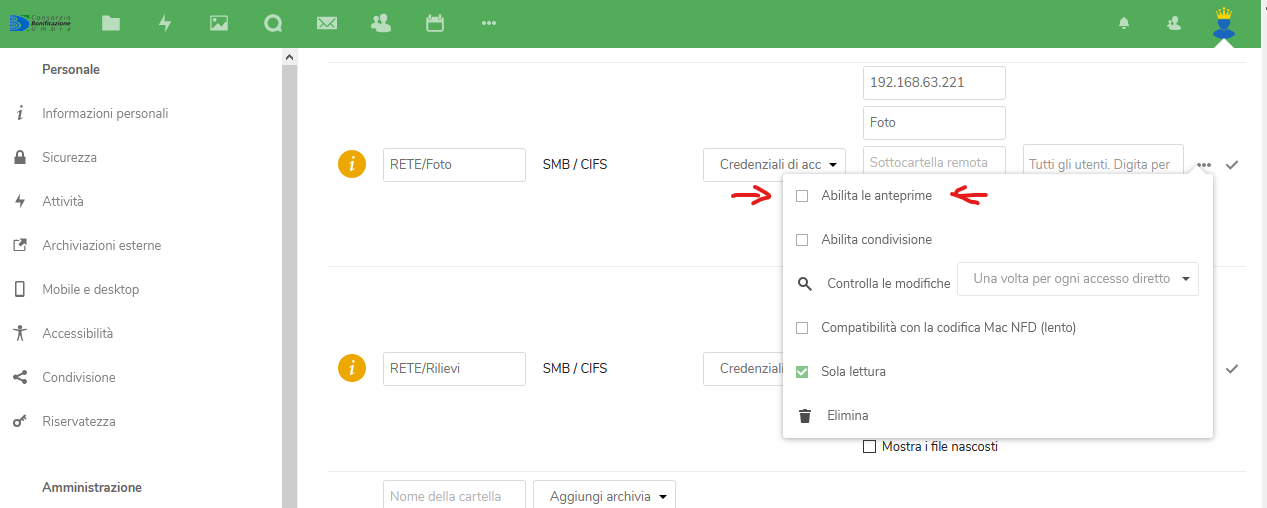Screen dimensions: 1267x508
Task: Click the RETE/Rilievi folder name field
Action: tap(454, 368)
